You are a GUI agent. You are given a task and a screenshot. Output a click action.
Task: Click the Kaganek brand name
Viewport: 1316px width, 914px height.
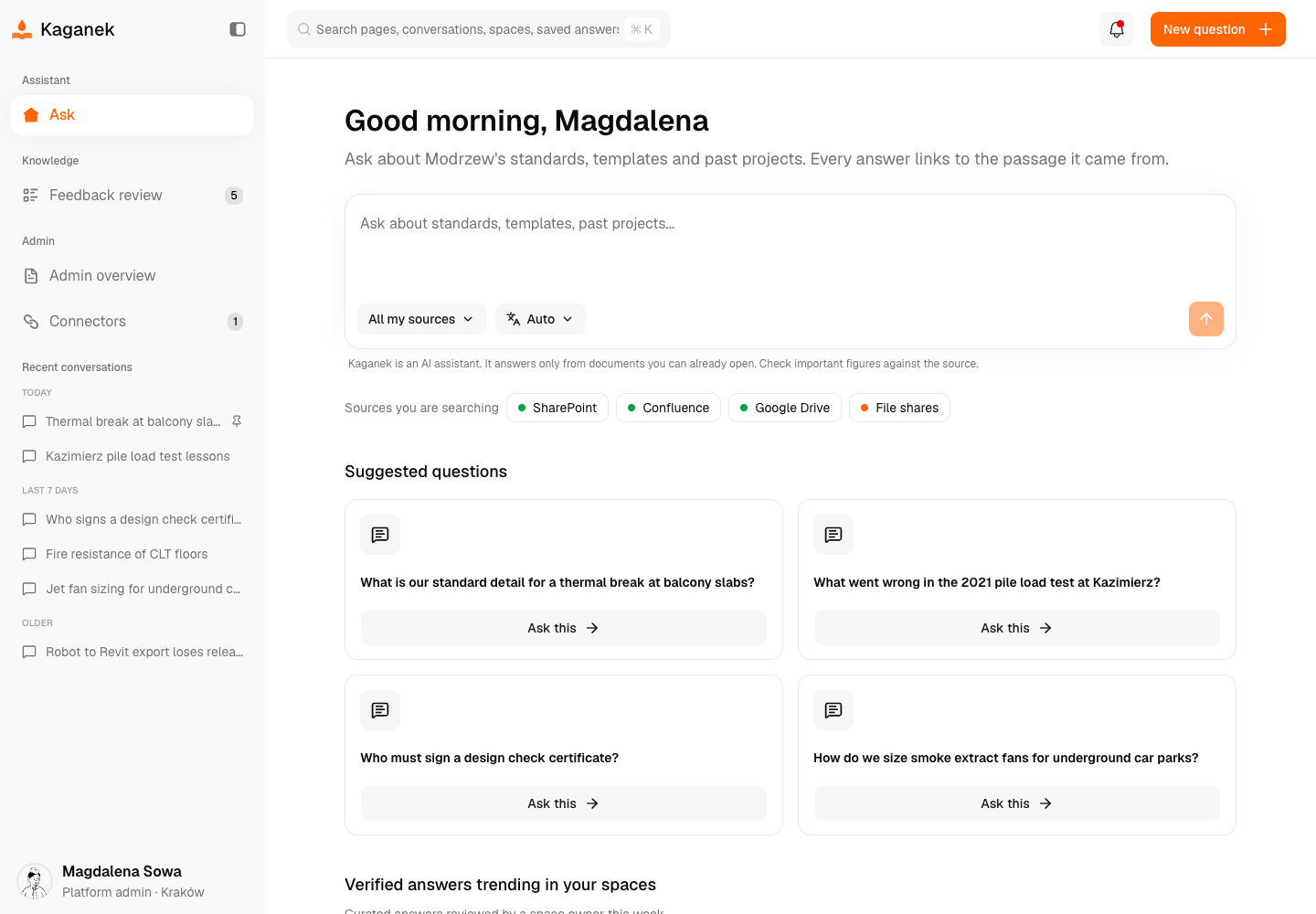pos(78,29)
